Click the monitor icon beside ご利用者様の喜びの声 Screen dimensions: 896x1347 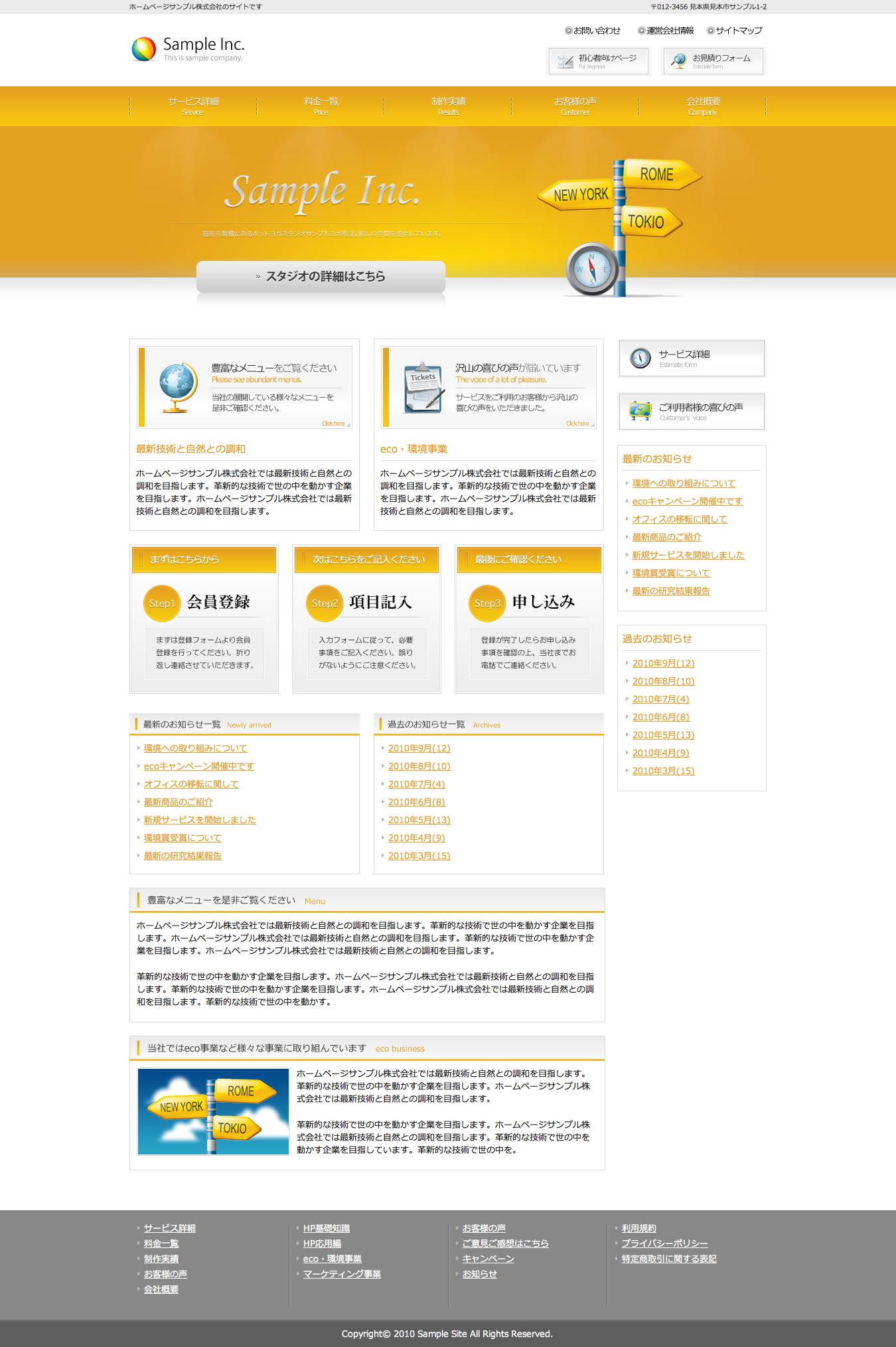click(640, 412)
